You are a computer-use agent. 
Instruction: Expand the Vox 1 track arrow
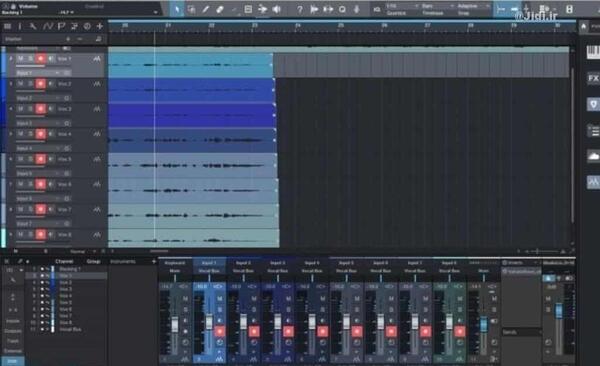point(11,59)
